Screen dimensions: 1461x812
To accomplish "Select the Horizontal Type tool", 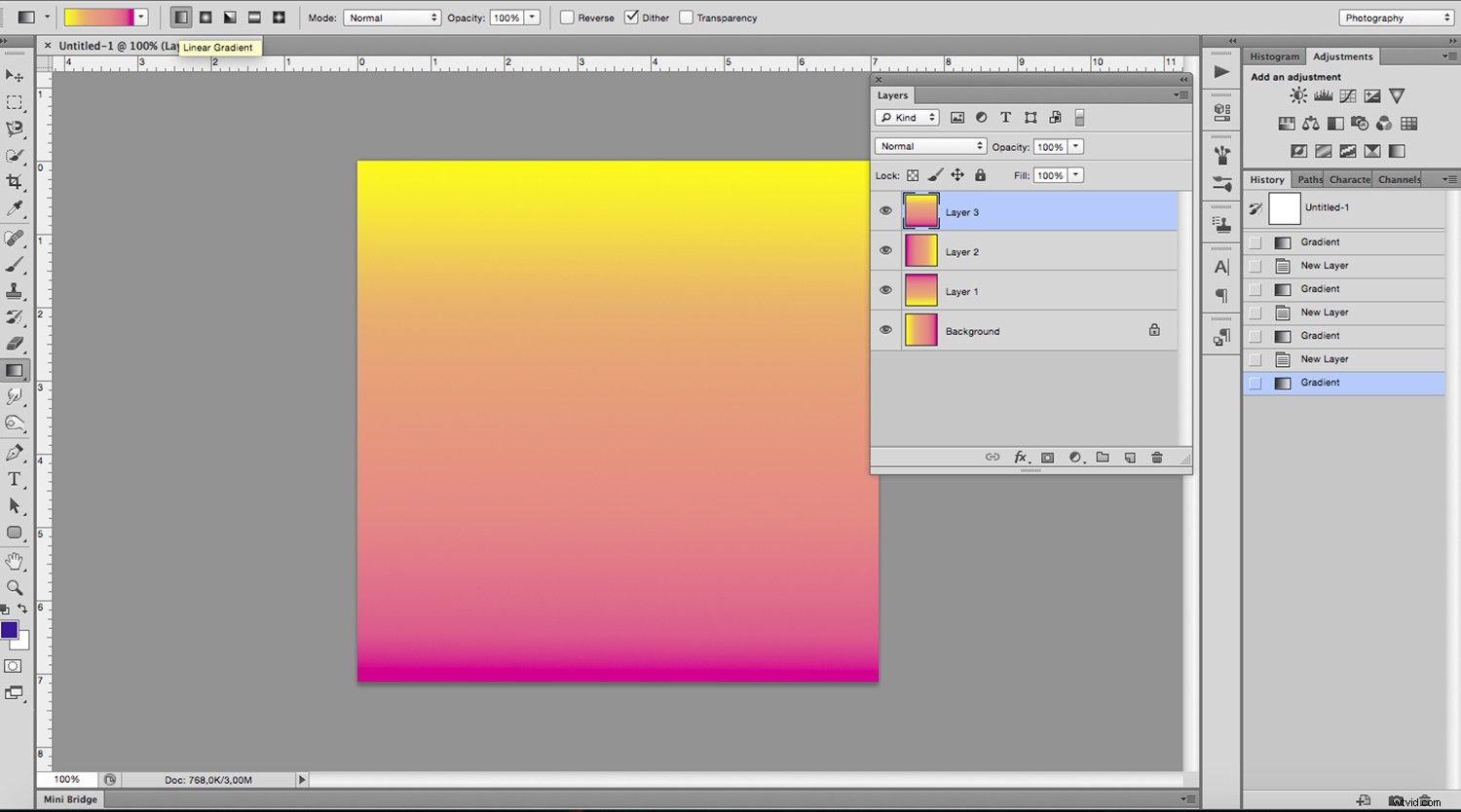I will tap(15, 478).
